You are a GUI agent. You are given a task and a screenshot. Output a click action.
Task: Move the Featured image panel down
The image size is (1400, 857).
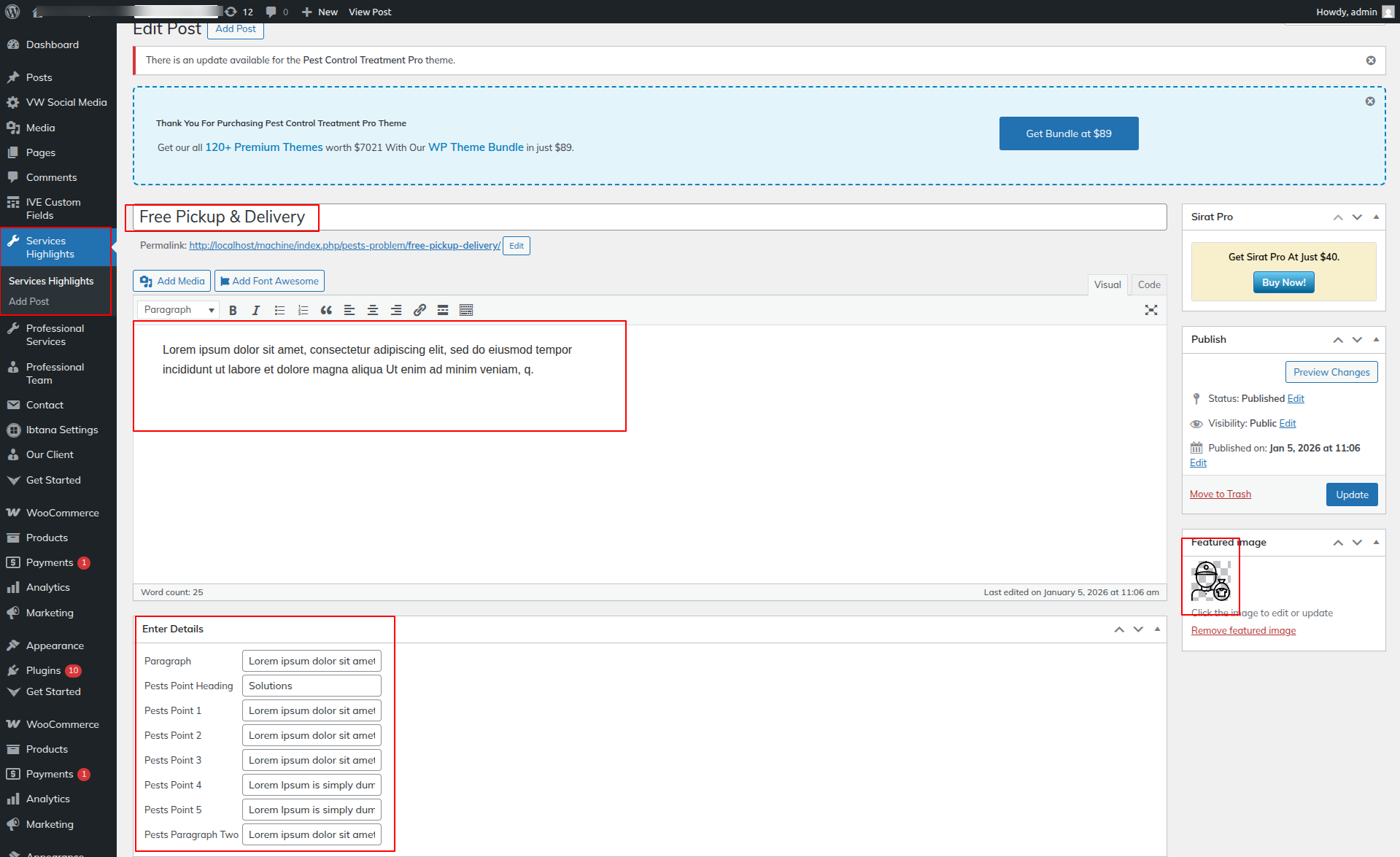pyautogui.click(x=1357, y=542)
